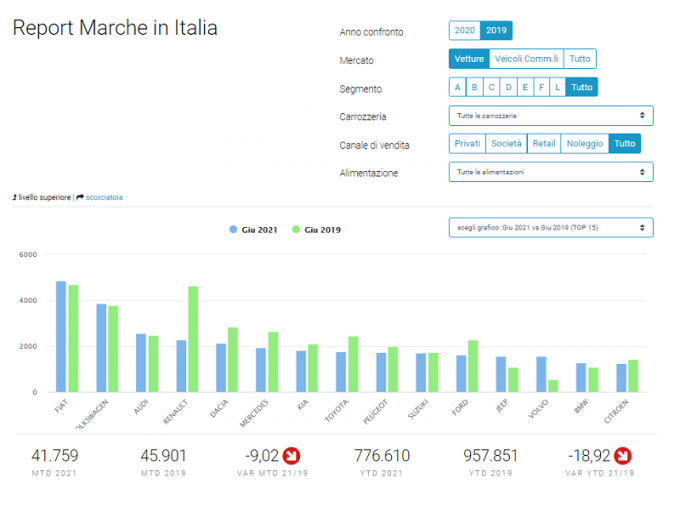This screenshot has width=680, height=512.
Task: Click the Alimentazione label
Action: (369, 173)
